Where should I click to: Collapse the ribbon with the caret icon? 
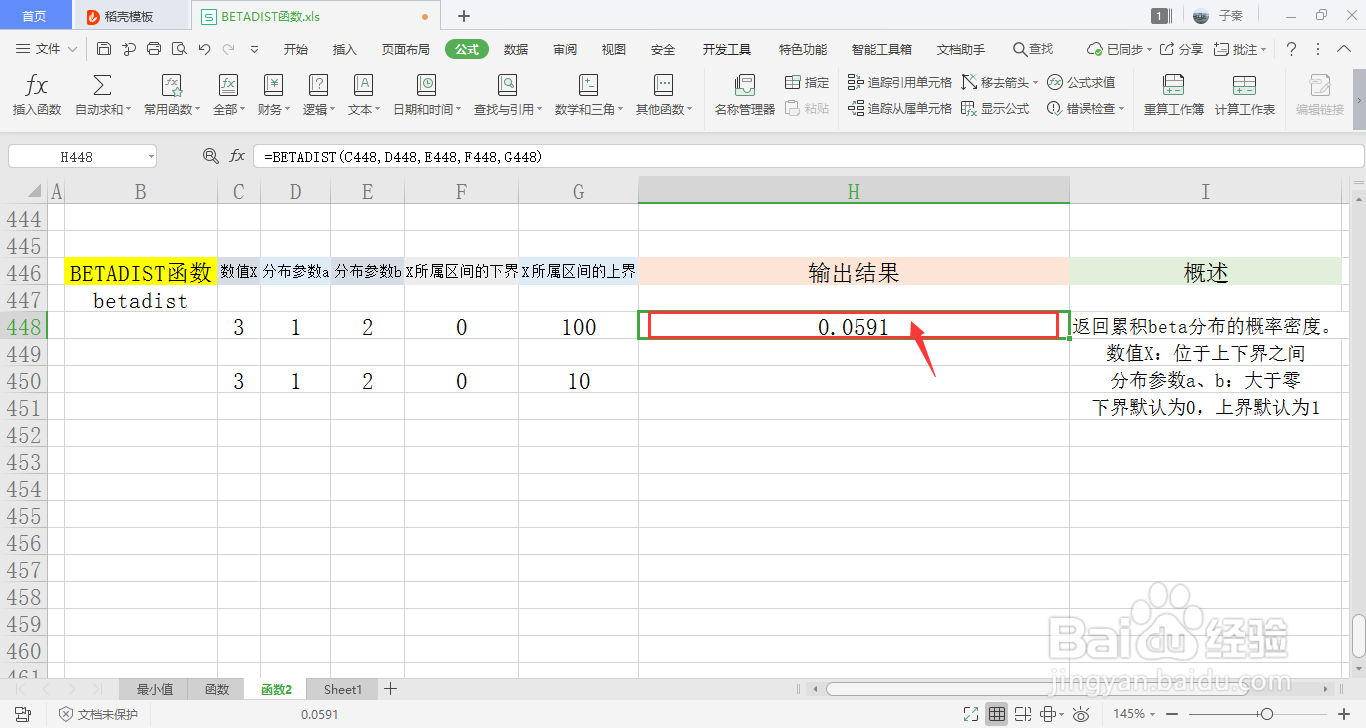point(1345,49)
